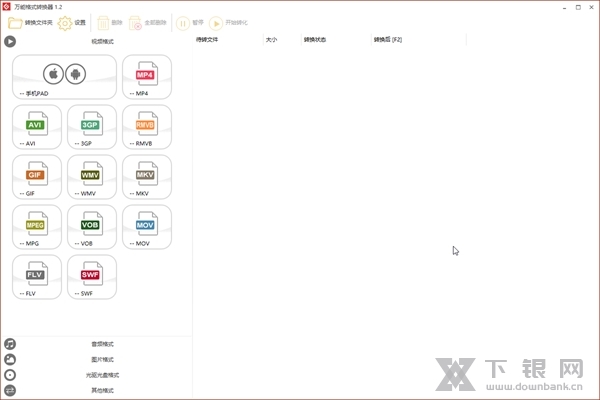The width and height of the screenshot is (600, 400).
Task: Click the file name column header
Action: pyautogui.click(x=228, y=39)
